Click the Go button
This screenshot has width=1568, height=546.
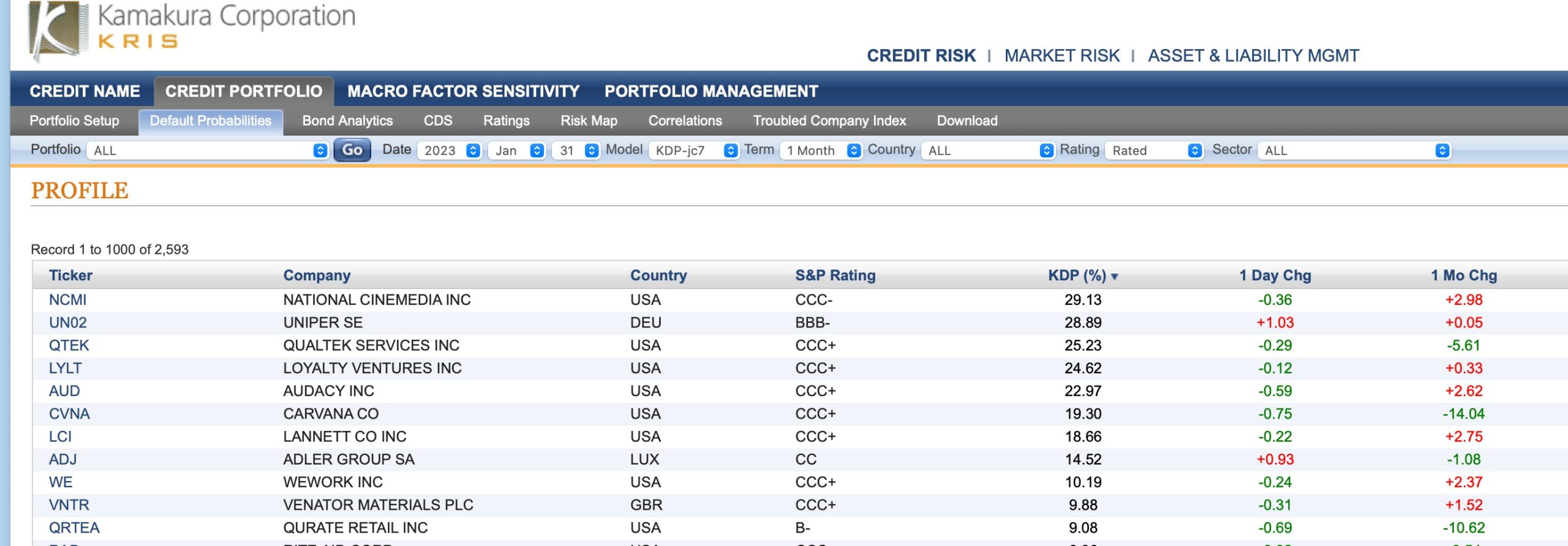[352, 150]
